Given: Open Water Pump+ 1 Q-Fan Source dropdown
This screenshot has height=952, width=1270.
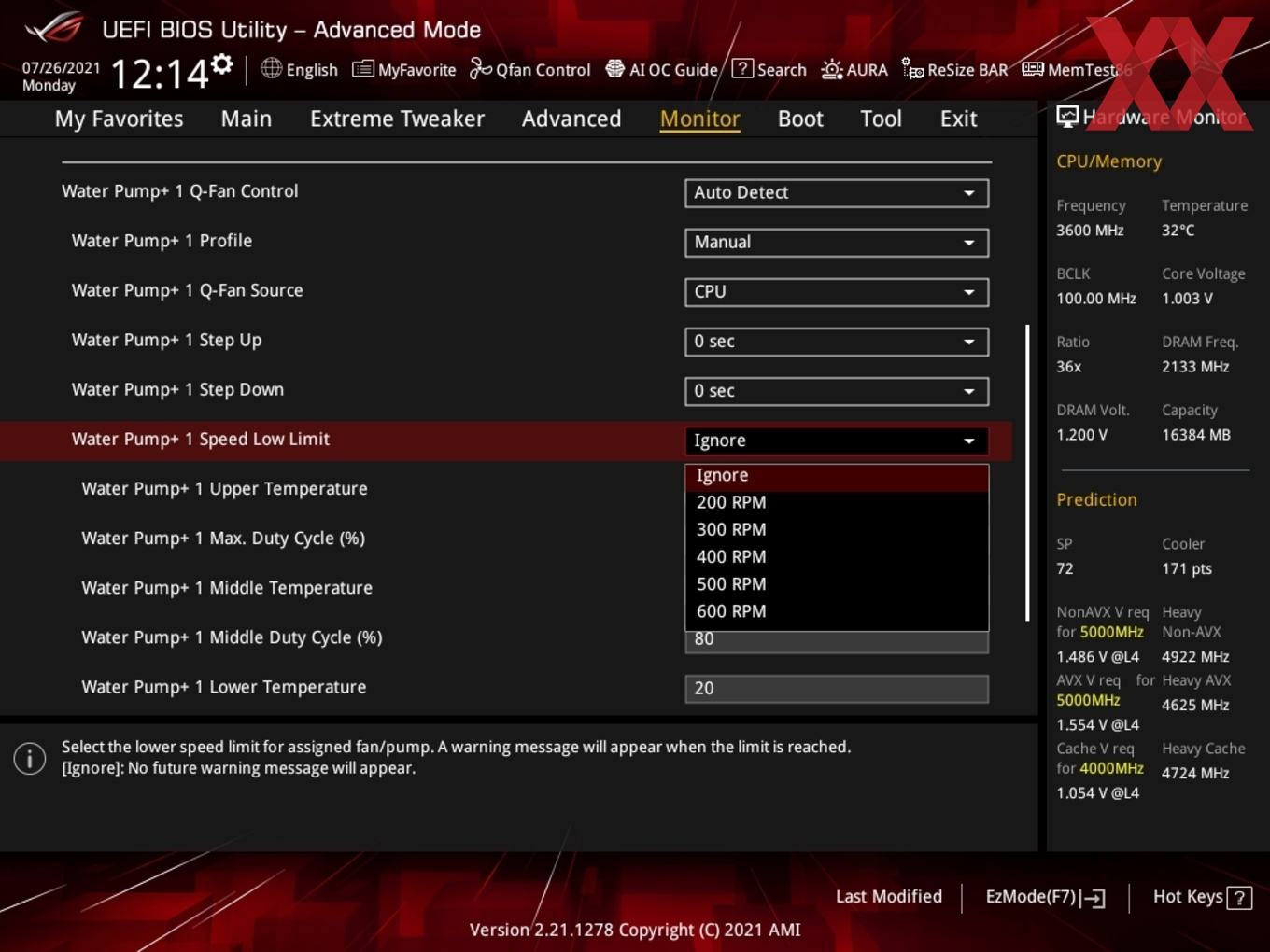Looking at the screenshot, I should coord(837,291).
